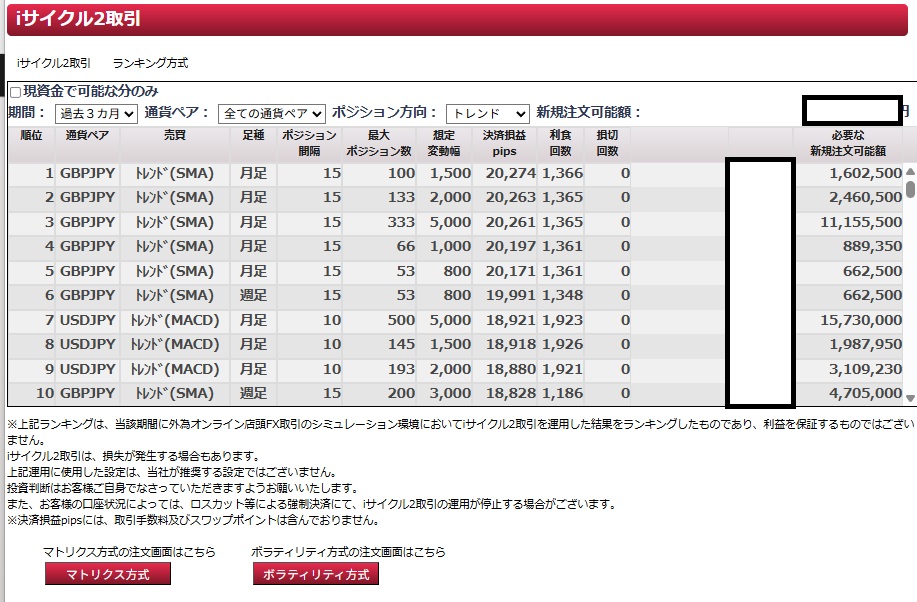Click the 利食回数 column header
Viewport: 917px width, 602px height.
(560, 143)
